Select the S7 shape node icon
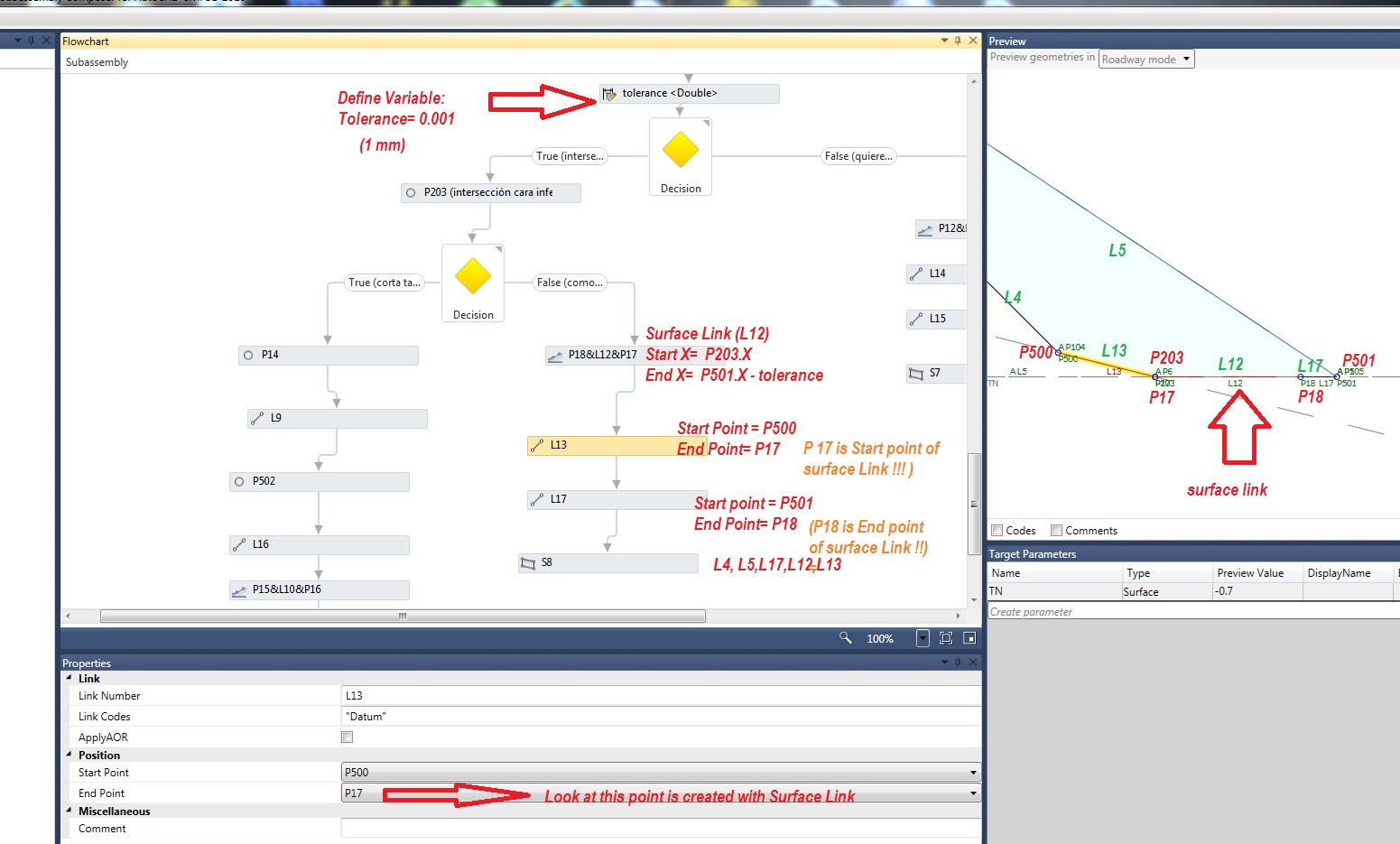1400x844 pixels. 916,374
